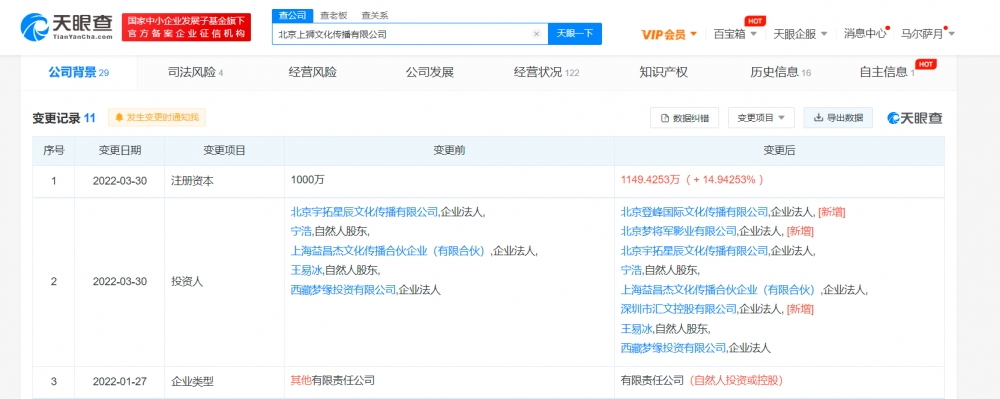Switch to the 公司发展 tab

[x=430, y=72]
